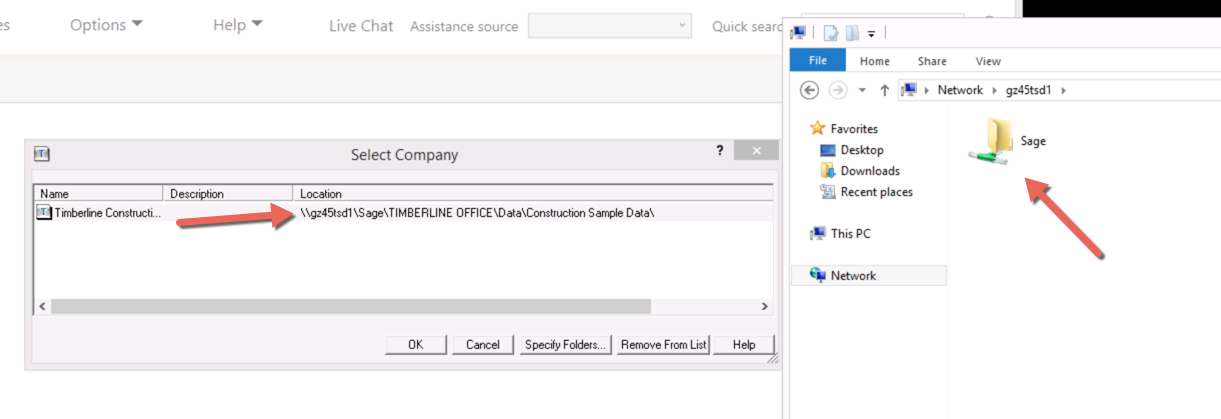Open the File tab in Explorer
Screen dimensions: 1221x419
point(818,61)
